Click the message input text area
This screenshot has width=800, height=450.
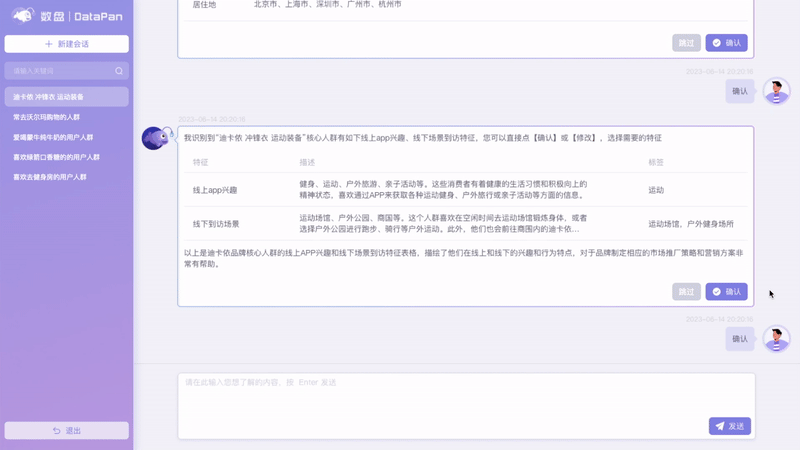(x=466, y=406)
